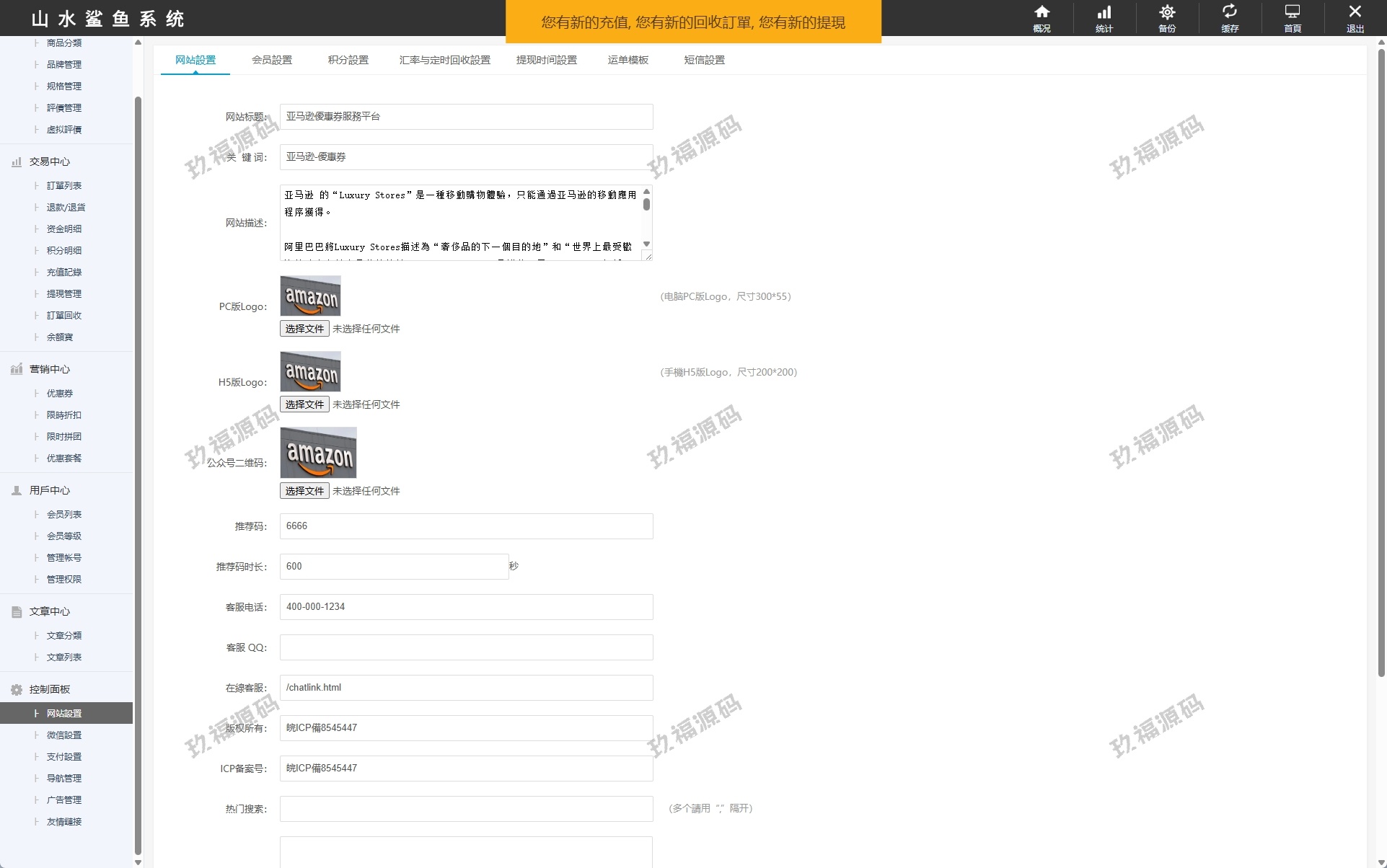The image size is (1387, 868).
Task: Open the 统计 statistics chart icon
Action: (x=1104, y=12)
